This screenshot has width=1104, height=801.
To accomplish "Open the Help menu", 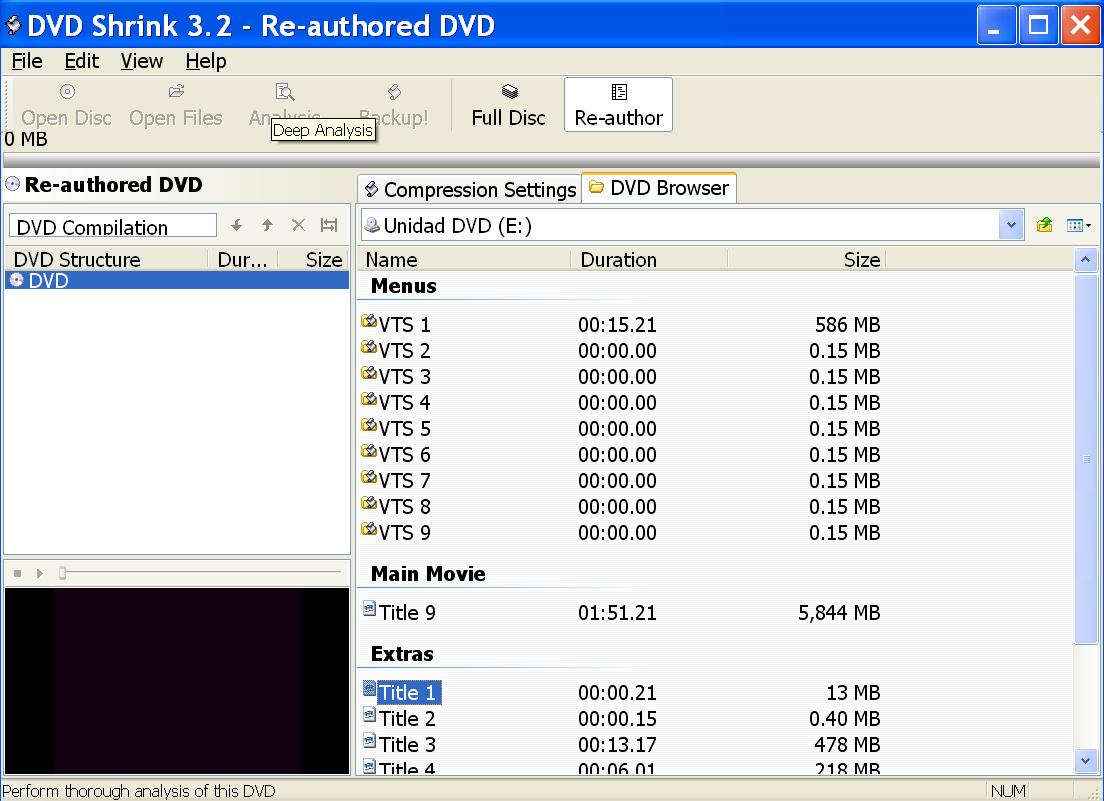I will pyautogui.click(x=206, y=61).
